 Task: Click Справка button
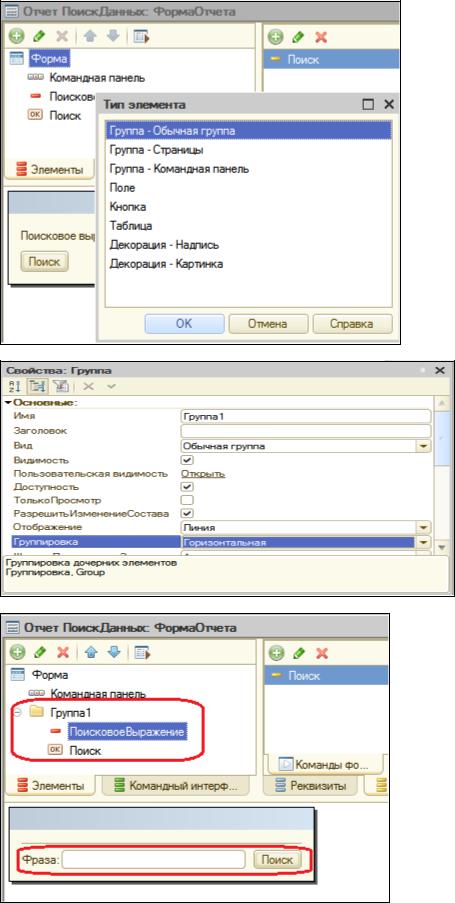[352, 324]
